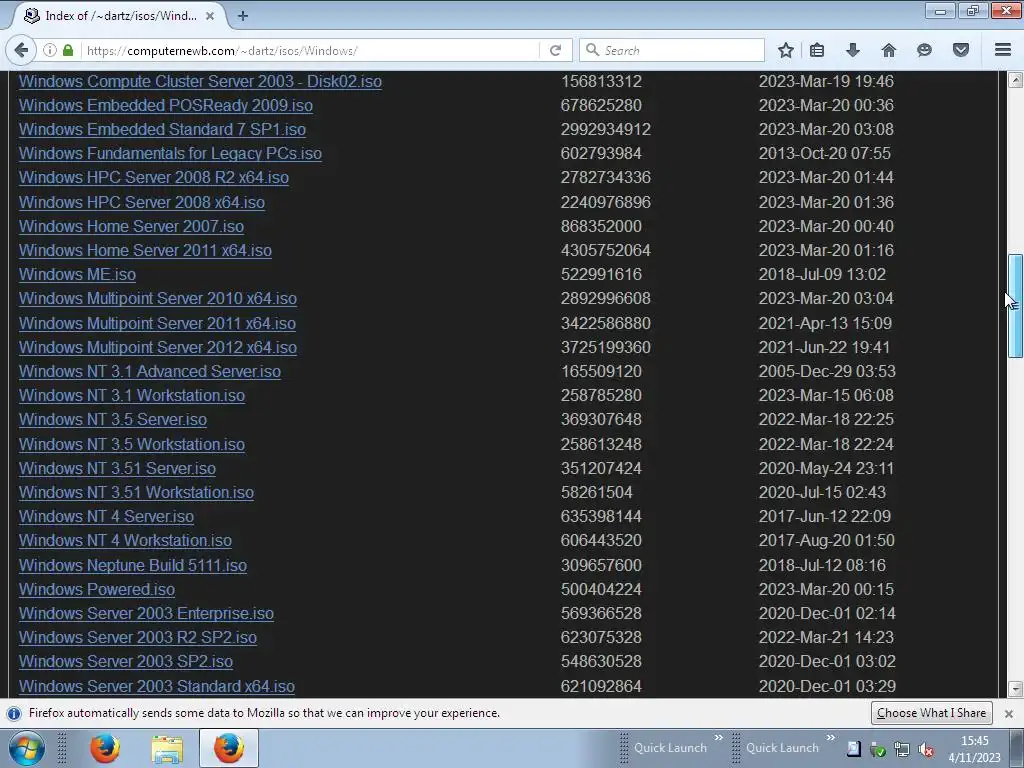Open Windows NT 3.51 Workstation.iso link
Screen dimensions: 1024x768
[136, 492]
